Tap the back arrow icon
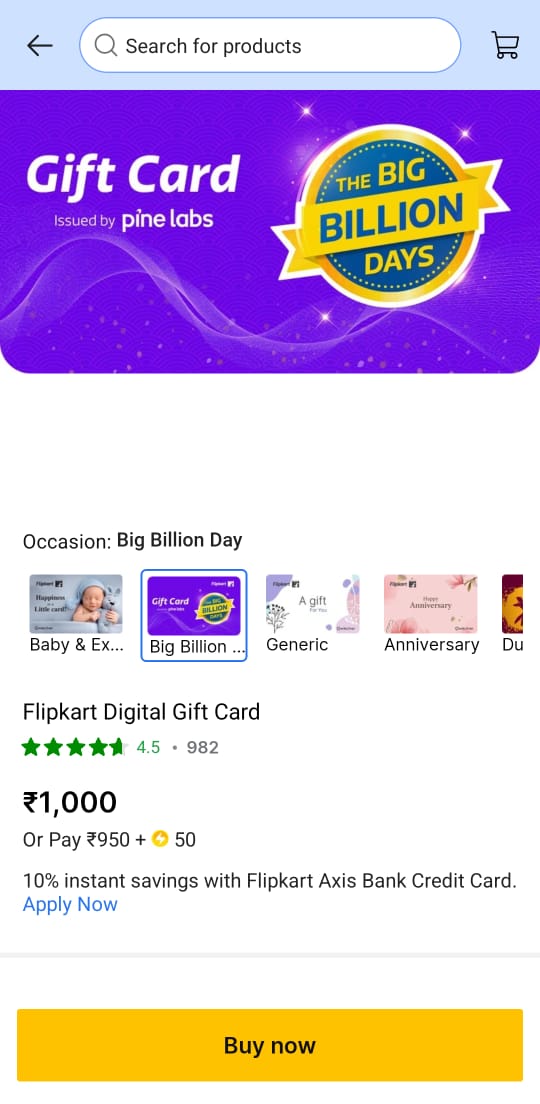The width and height of the screenshot is (540, 1104). coord(39,46)
